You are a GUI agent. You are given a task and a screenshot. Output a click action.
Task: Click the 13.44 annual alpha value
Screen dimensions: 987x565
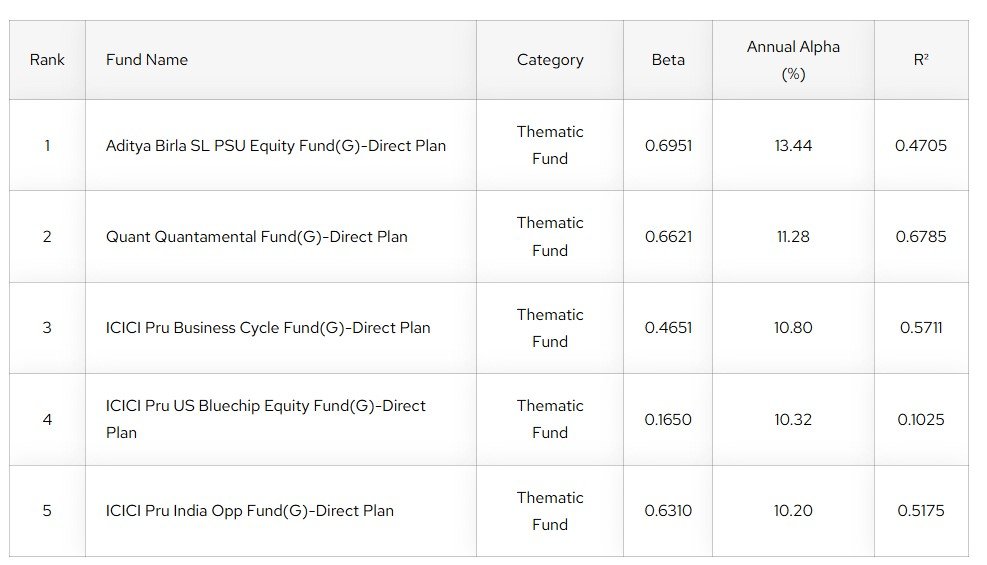click(793, 146)
